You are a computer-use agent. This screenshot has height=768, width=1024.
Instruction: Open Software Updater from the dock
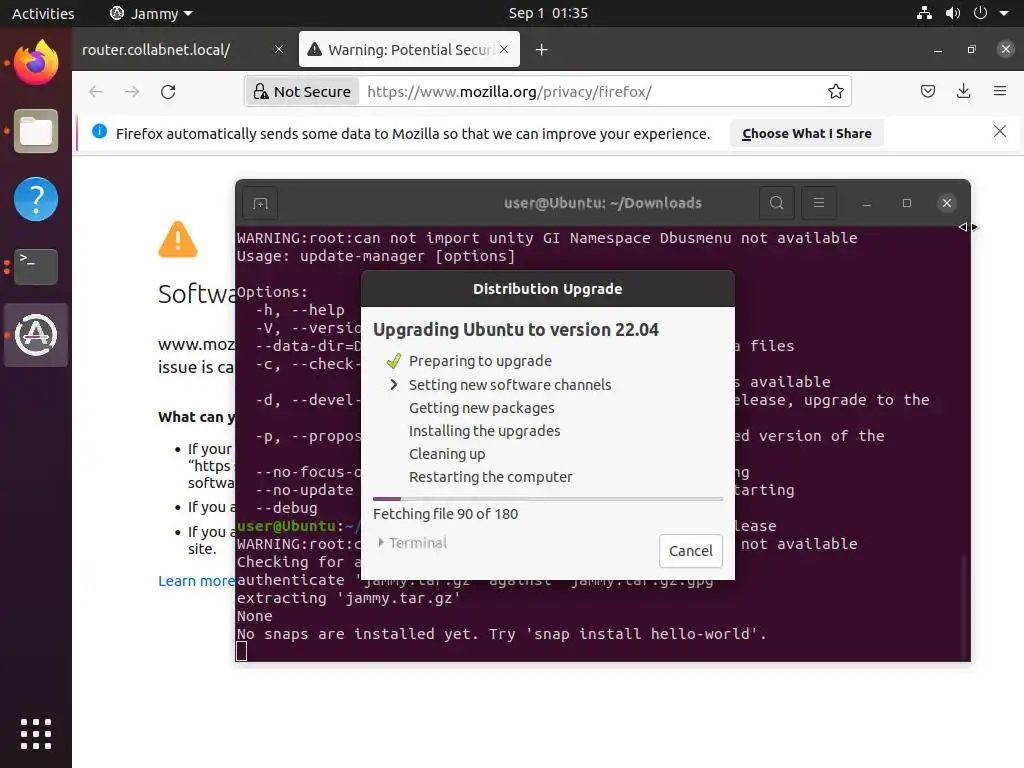pos(36,335)
